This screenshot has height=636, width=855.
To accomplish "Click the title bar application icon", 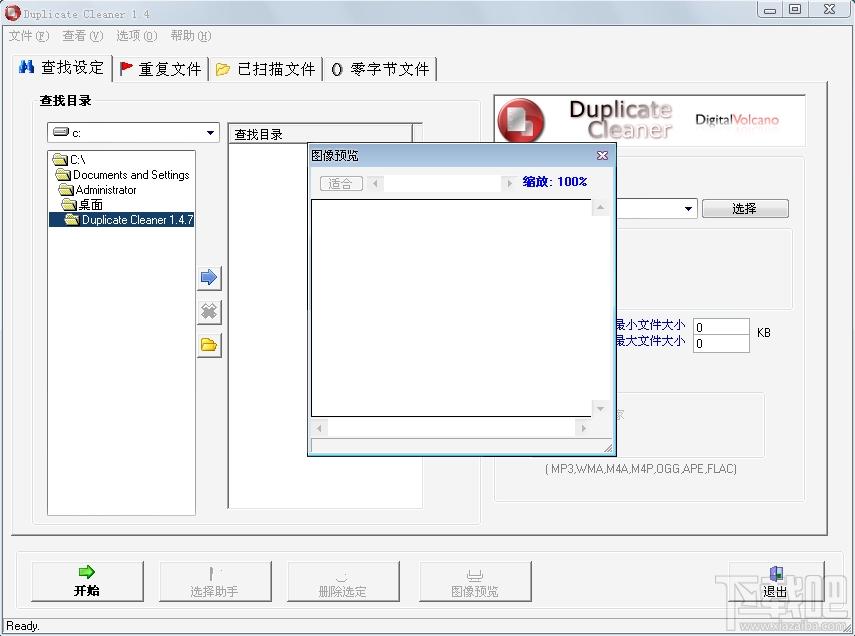I will (13, 13).
